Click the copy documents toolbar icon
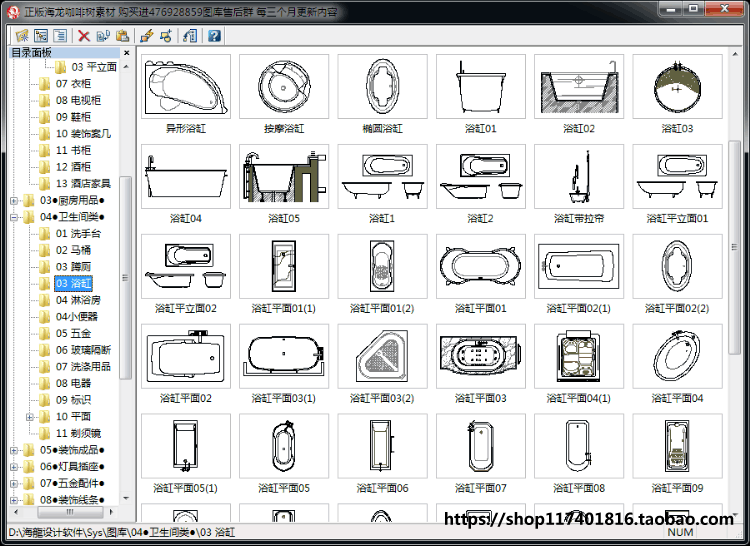The height and width of the screenshot is (546, 750). coord(103,35)
